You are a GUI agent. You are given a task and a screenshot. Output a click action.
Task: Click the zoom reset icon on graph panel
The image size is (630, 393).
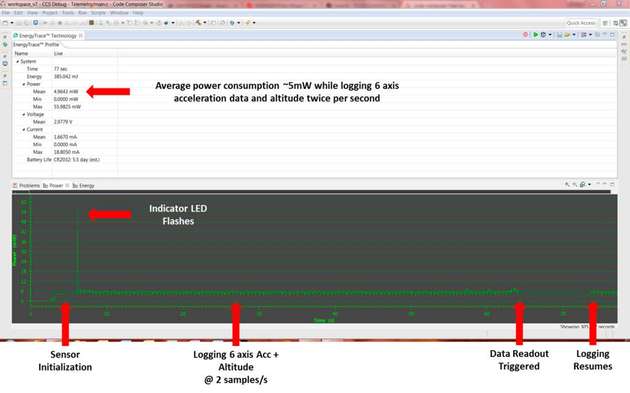pyautogui.click(x=583, y=184)
